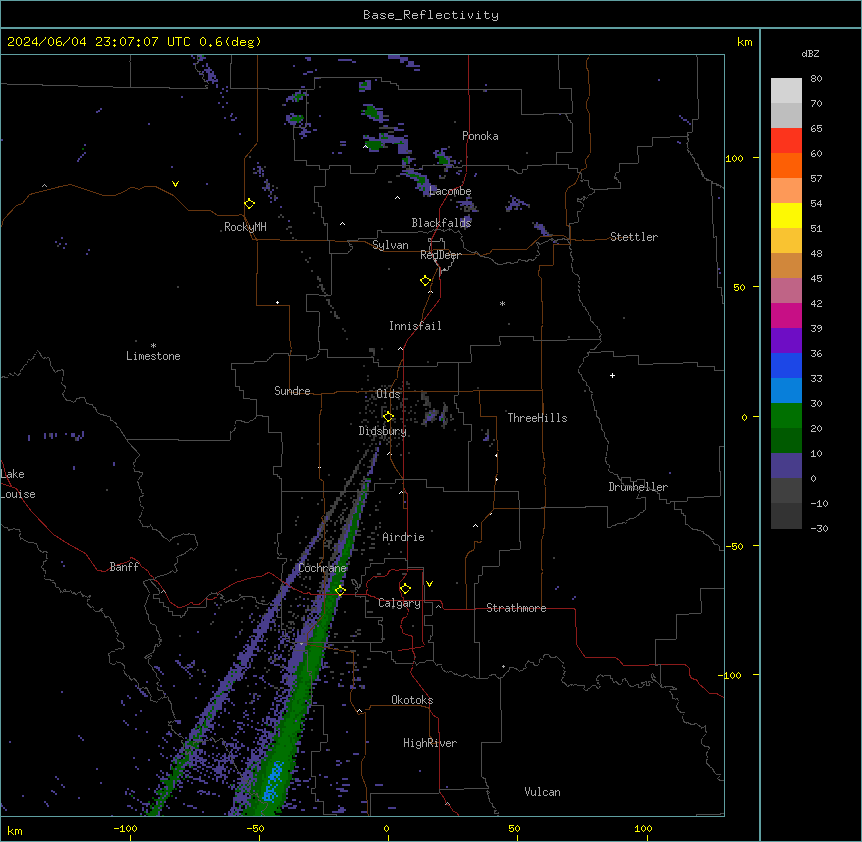Click the yellow 54 dBZ legend color
862x842 pixels.
(786, 215)
